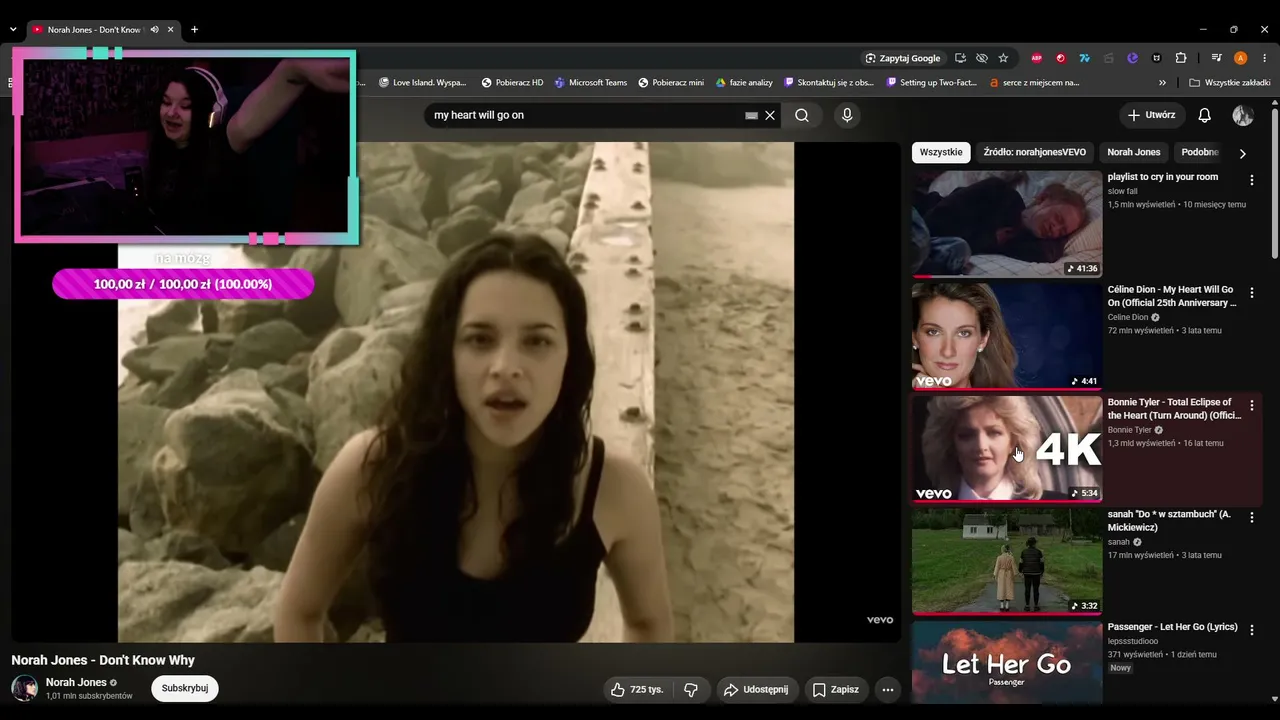Open the Norah Jones channel name link
Viewport: 1280px width, 720px height.
[x=76, y=682]
